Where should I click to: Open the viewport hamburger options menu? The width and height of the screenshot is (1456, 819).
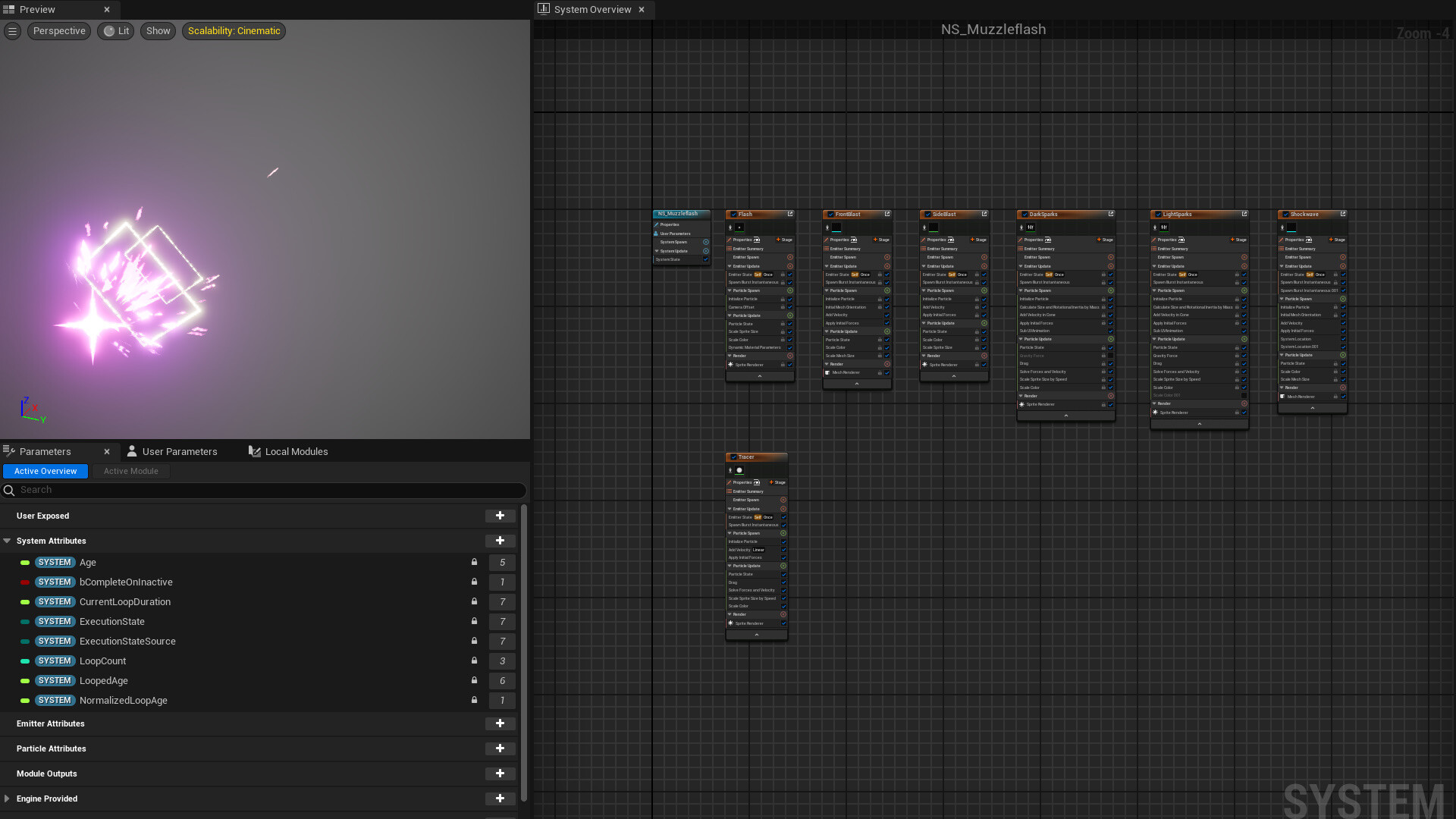13,31
